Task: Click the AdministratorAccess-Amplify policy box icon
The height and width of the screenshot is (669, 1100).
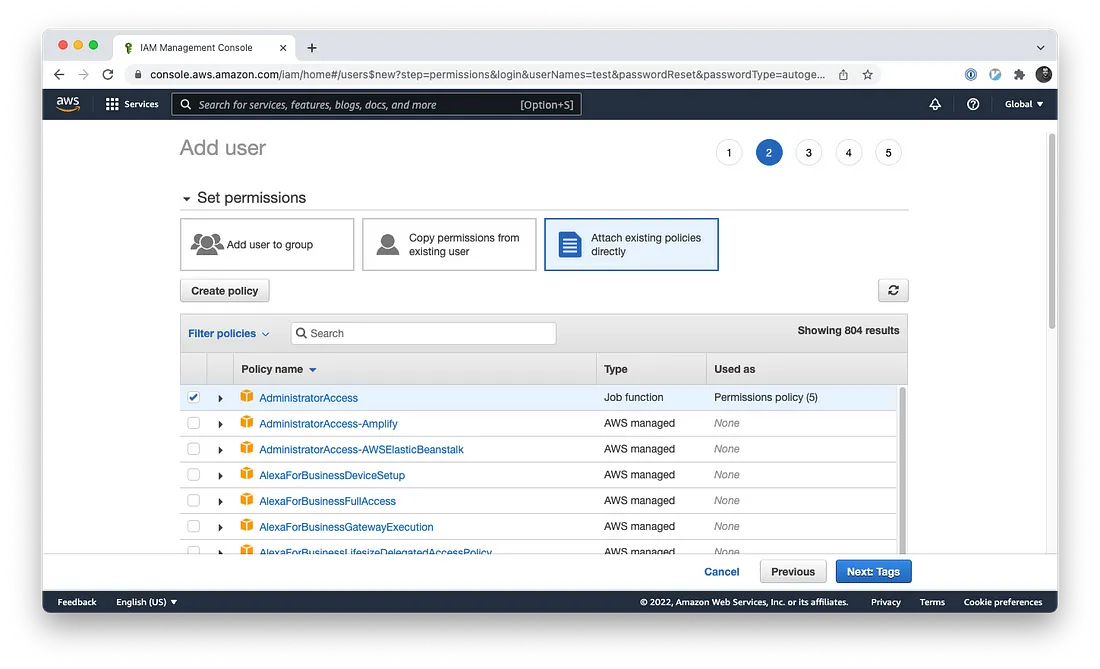Action: click(246, 422)
